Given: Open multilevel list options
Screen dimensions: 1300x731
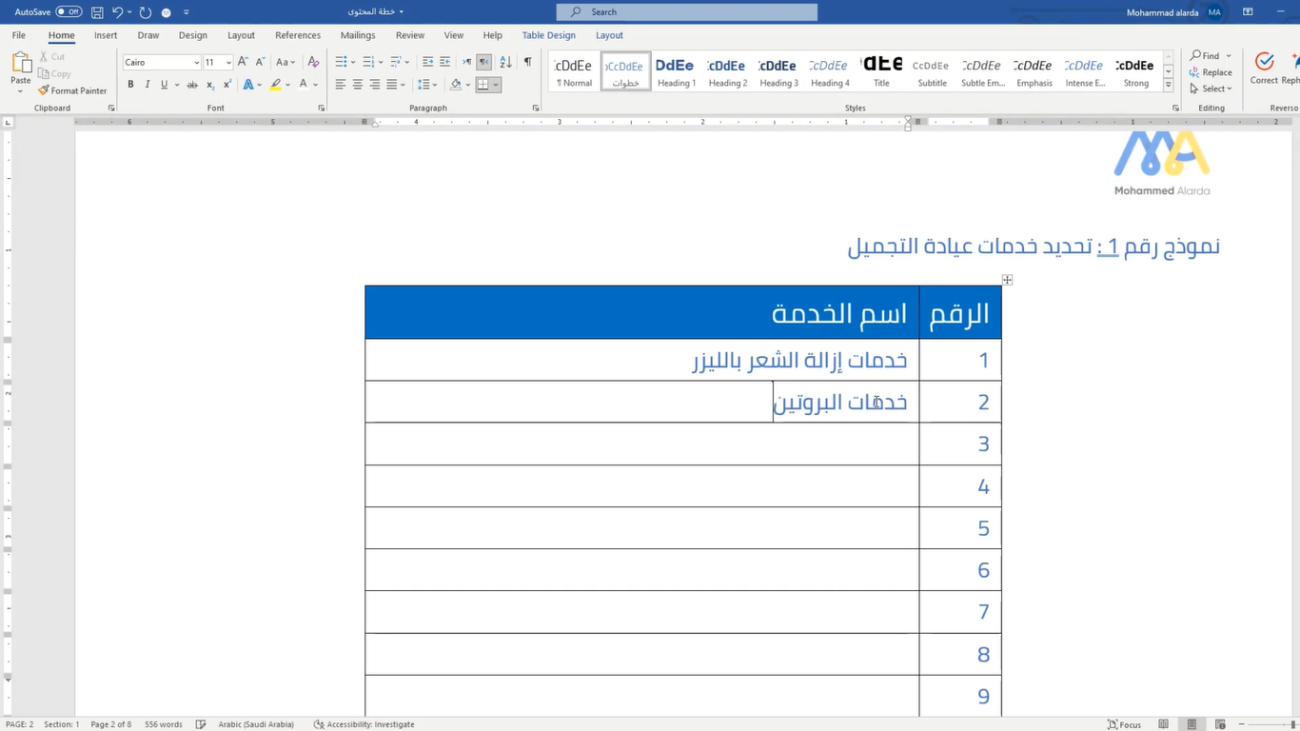Looking at the screenshot, I should pos(397,62).
